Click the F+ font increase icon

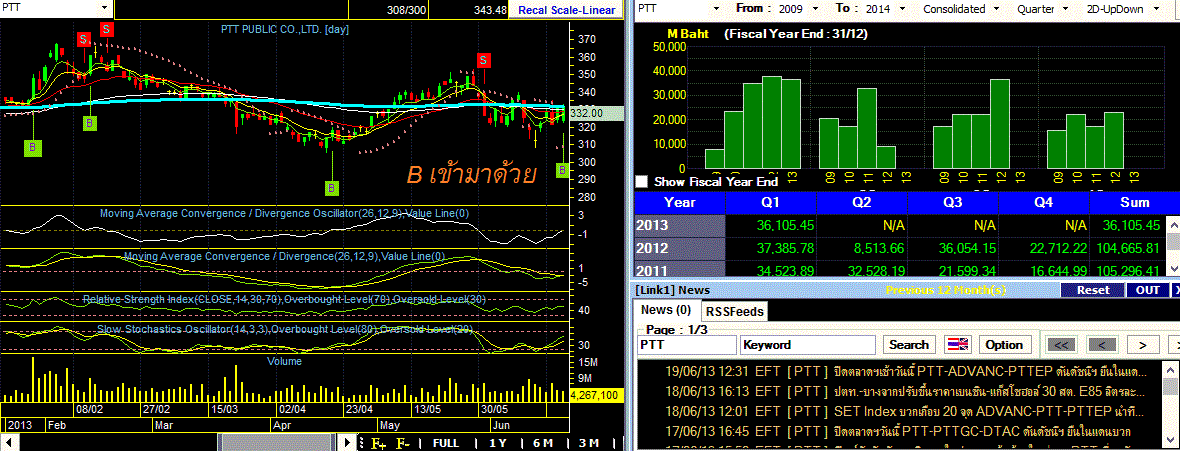pyautogui.click(x=379, y=443)
